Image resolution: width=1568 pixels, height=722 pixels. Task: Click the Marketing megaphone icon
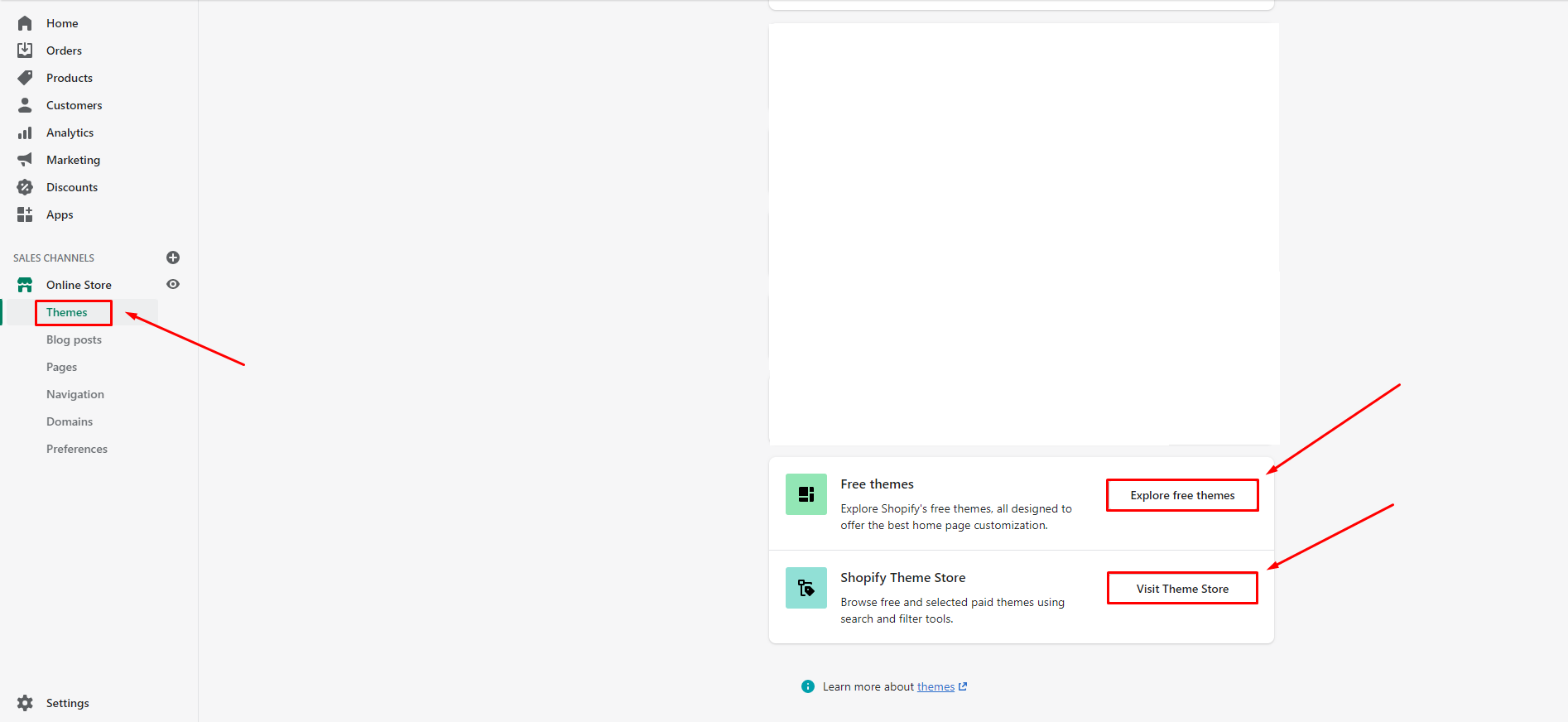[25, 160]
